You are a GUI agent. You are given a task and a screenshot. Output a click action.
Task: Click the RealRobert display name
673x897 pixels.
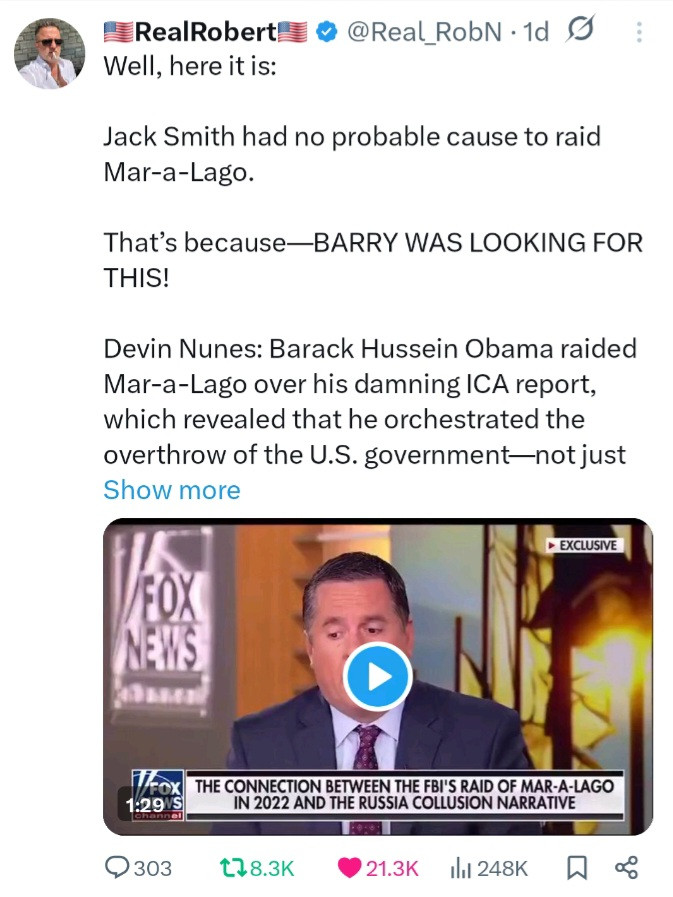pyautogui.click(x=206, y=32)
